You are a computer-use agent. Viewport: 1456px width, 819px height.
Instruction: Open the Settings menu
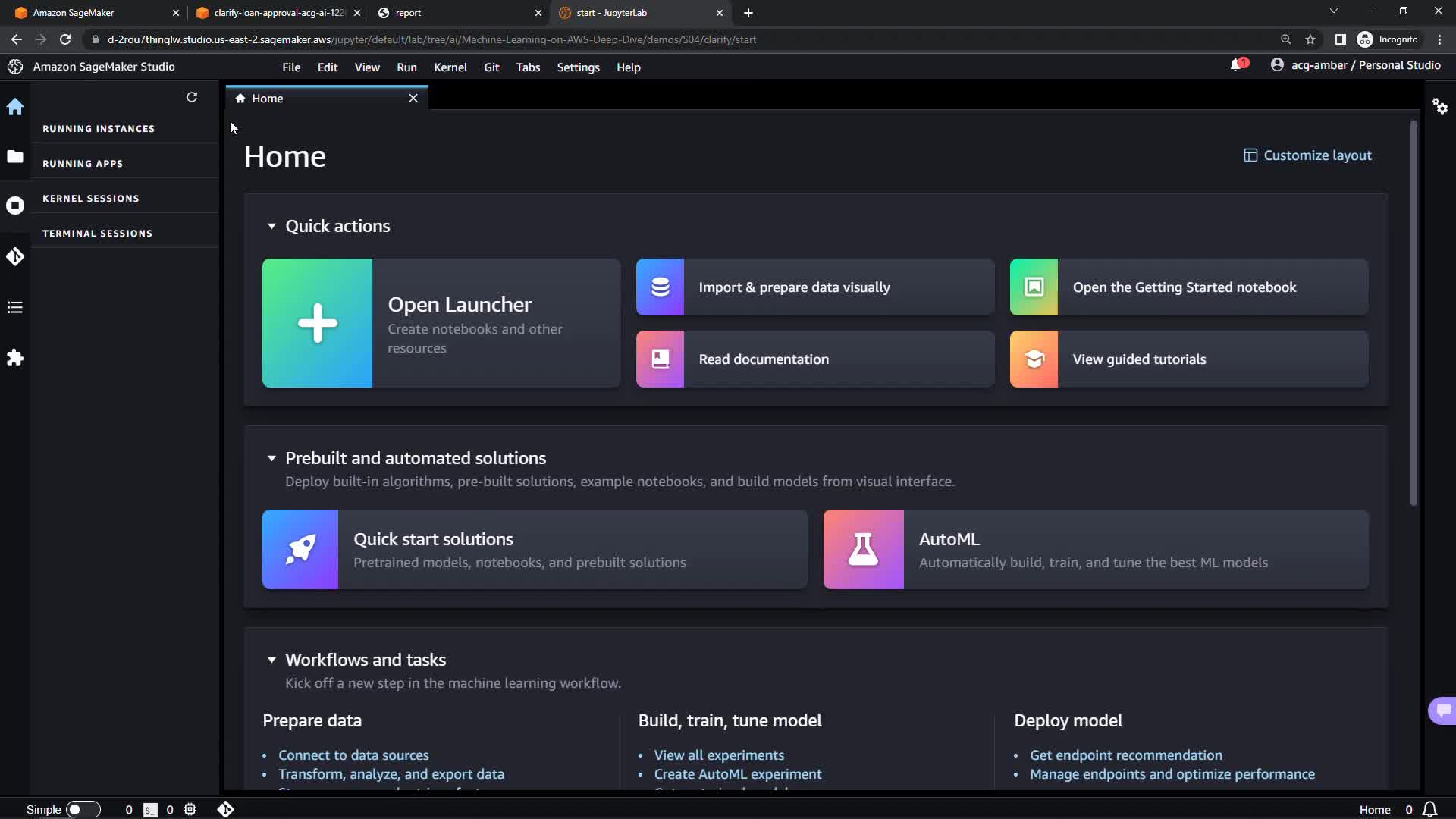[x=578, y=67]
